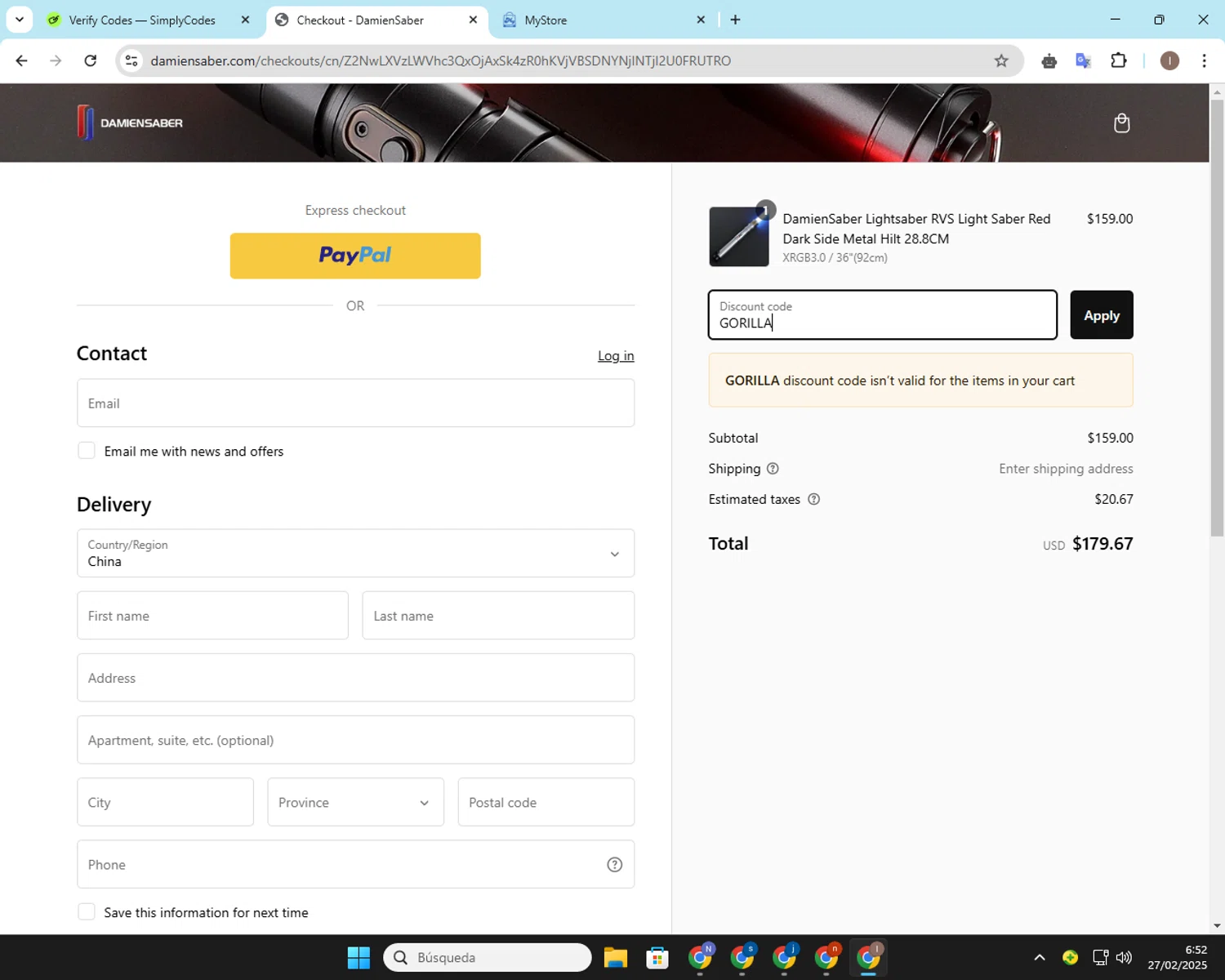Click the Discount code field
This screenshot has height=980, width=1225.
(x=882, y=315)
